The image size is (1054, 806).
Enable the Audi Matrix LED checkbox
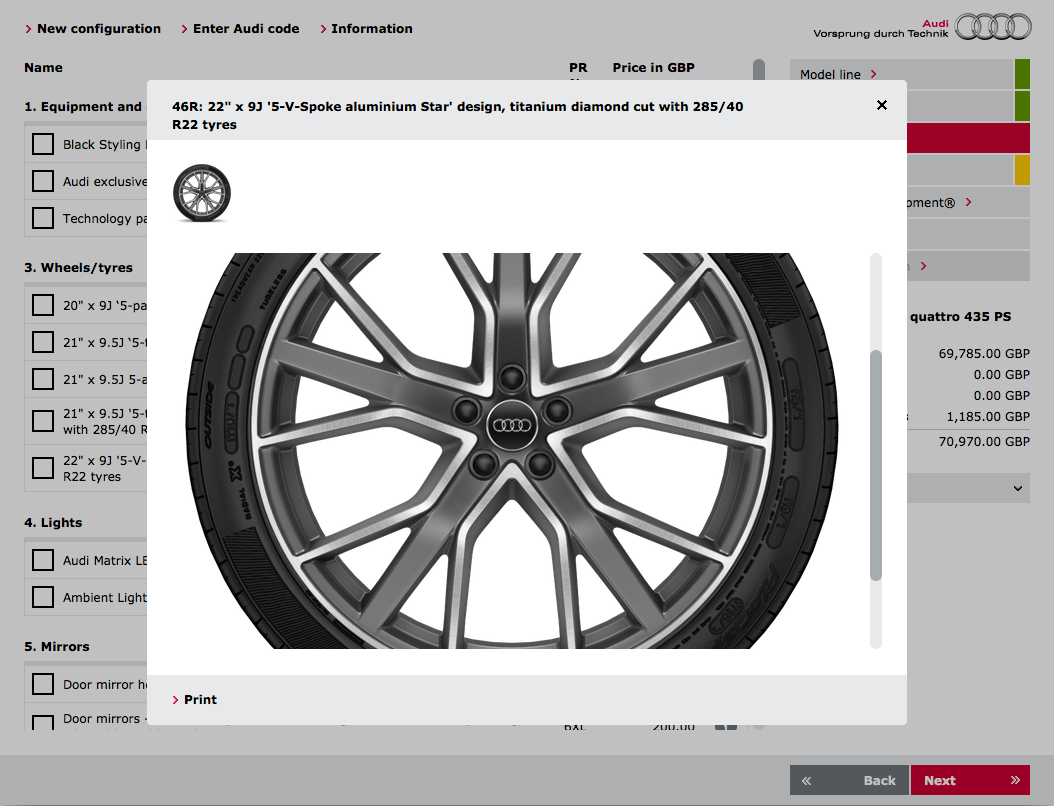coord(43,560)
